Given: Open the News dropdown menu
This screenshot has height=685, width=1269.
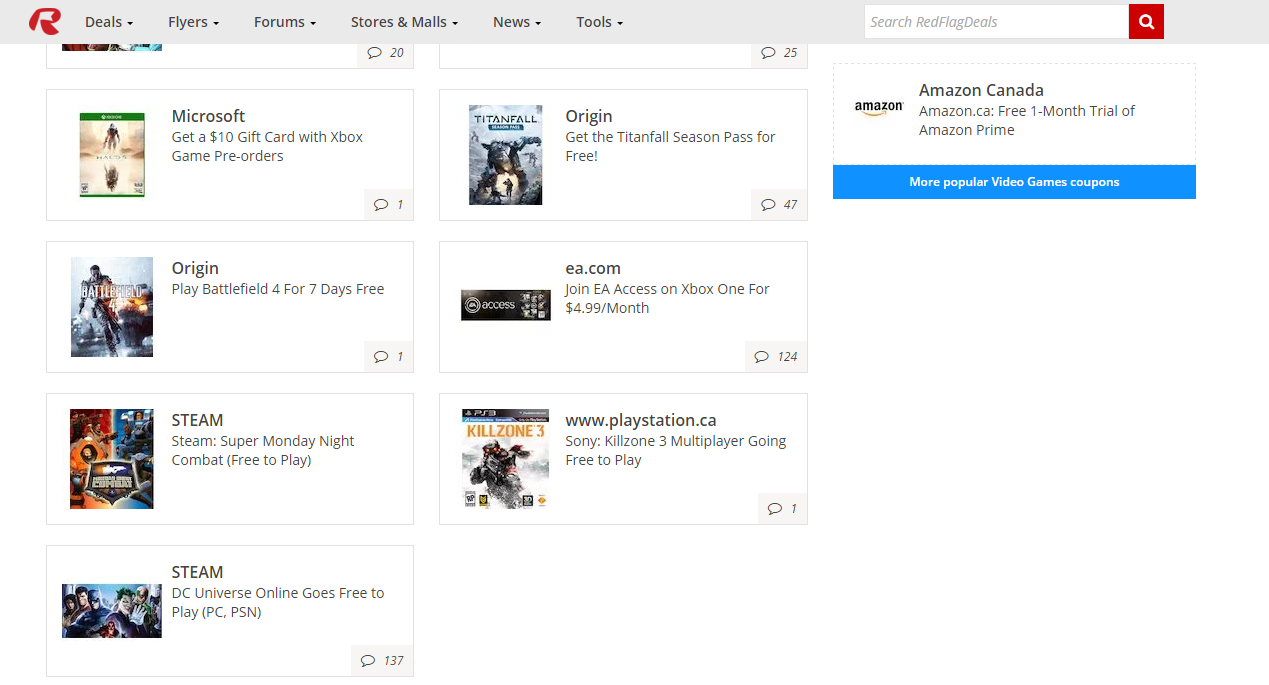Looking at the screenshot, I should coord(517,22).
